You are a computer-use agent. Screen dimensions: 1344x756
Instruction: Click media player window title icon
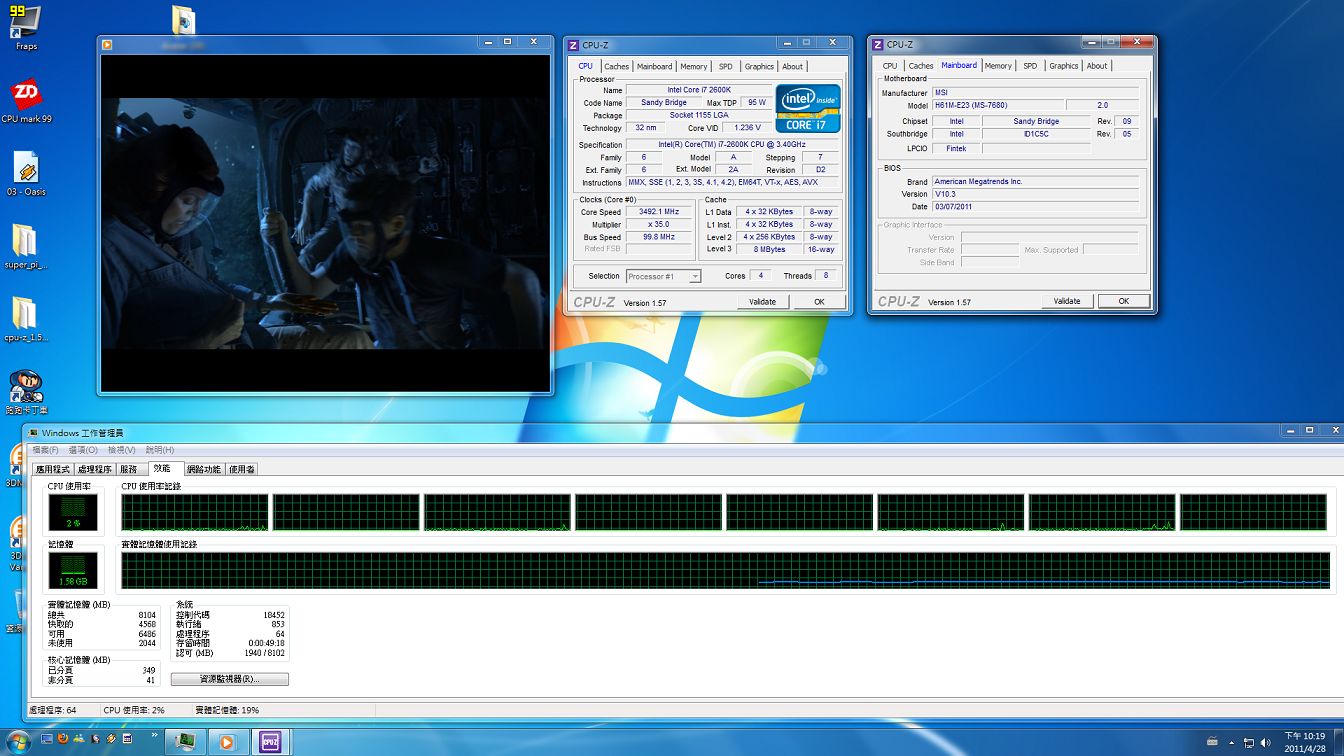[x=107, y=43]
